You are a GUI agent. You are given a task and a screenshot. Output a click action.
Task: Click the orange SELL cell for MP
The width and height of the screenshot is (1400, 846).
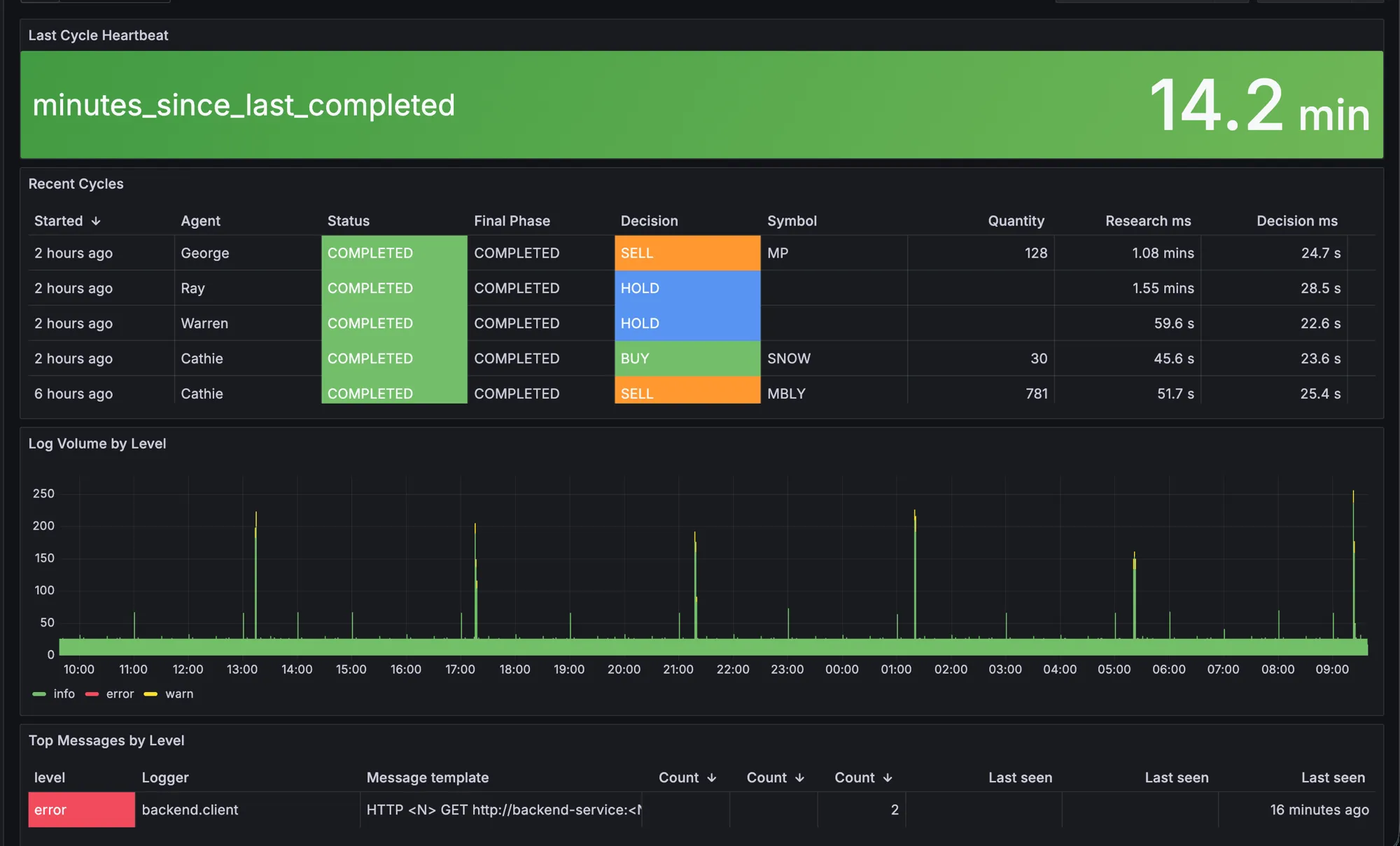[x=687, y=253]
